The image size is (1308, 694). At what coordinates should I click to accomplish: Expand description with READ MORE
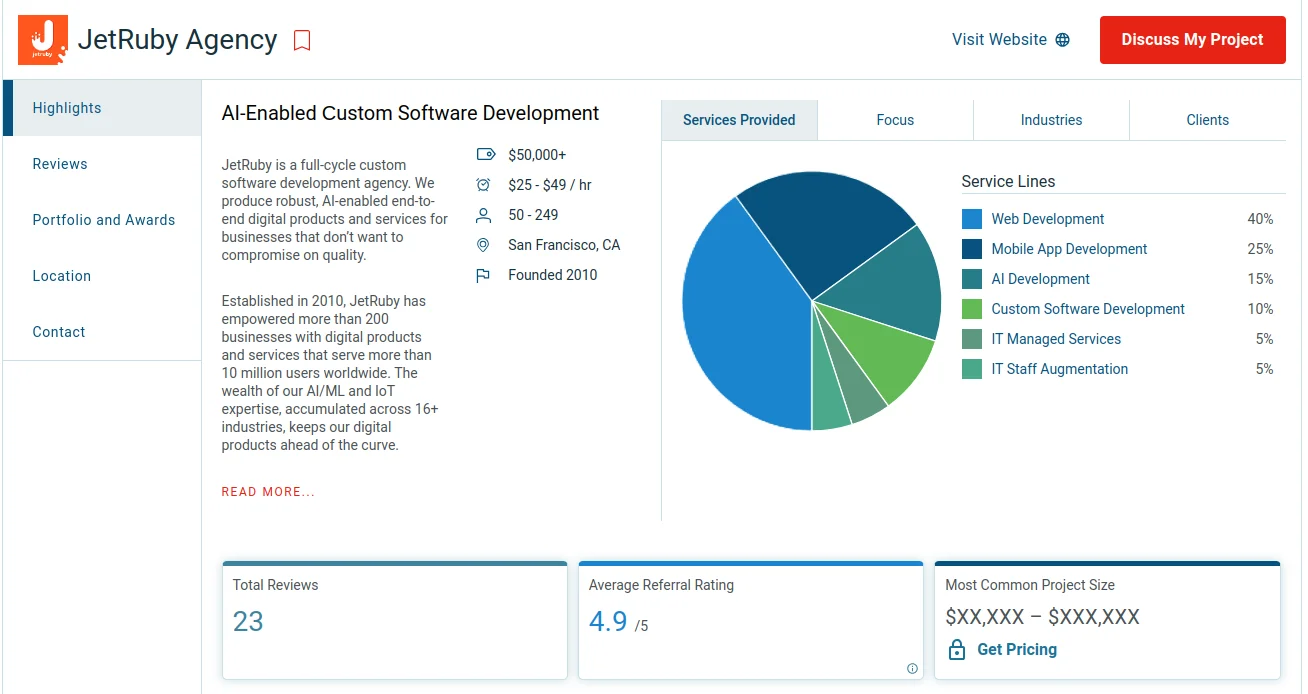point(268,492)
